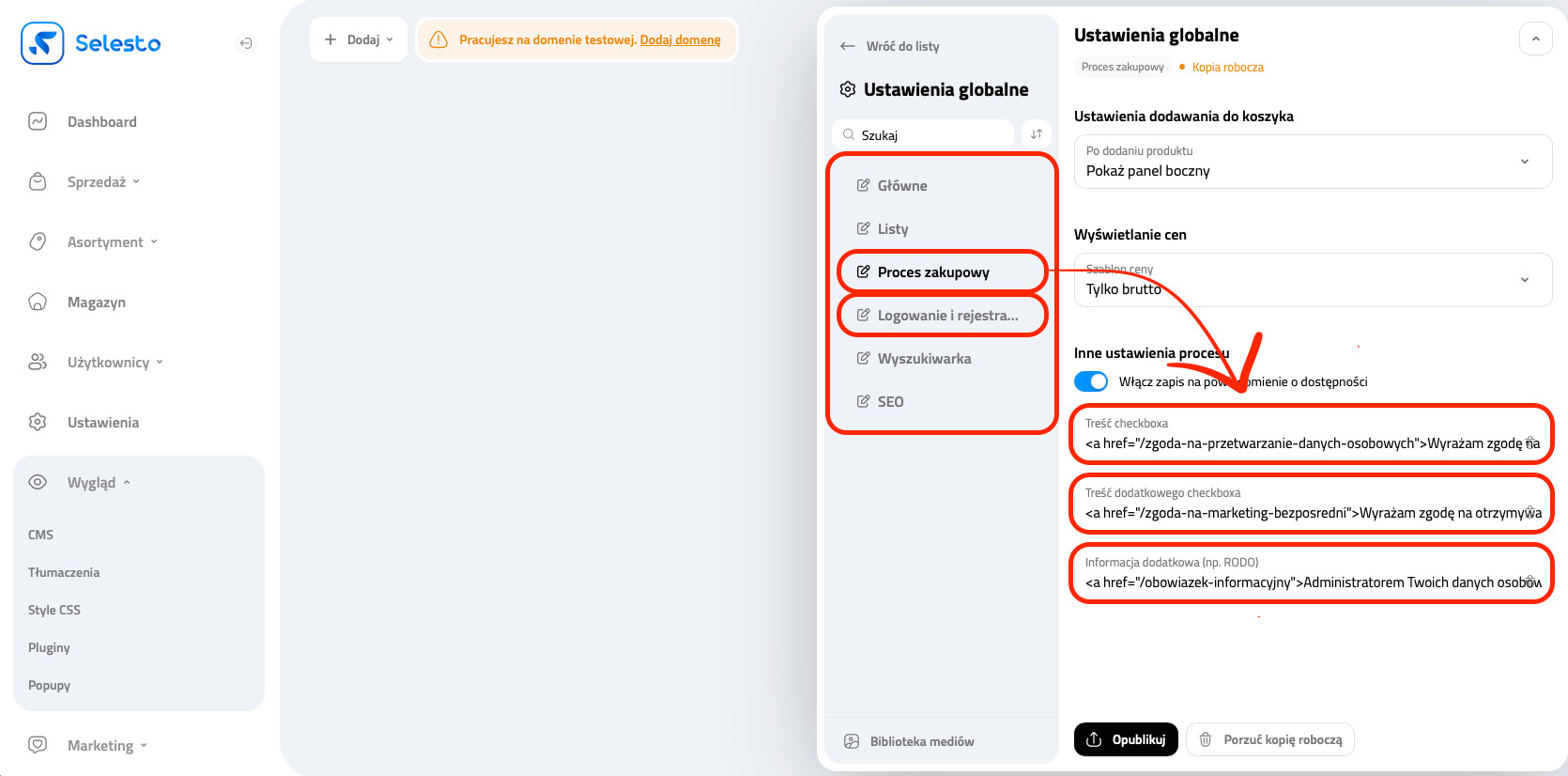The image size is (1568, 776).
Task: Click the Ustawienia gear icon
Action: coord(38,422)
